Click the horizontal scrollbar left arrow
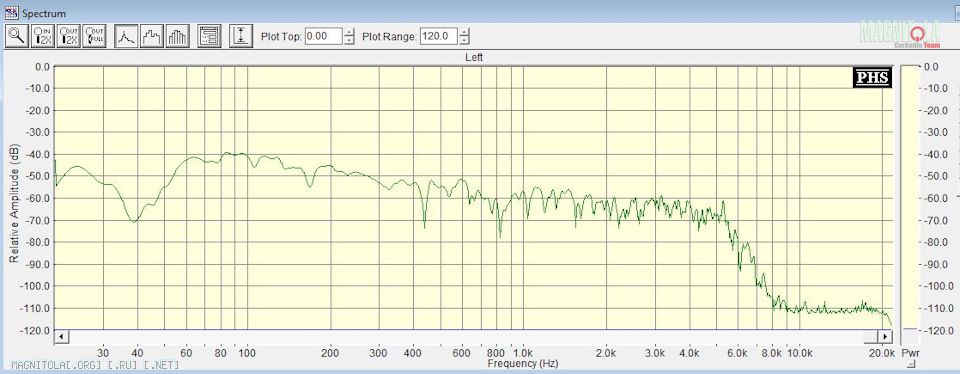 [x=61, y=336]
